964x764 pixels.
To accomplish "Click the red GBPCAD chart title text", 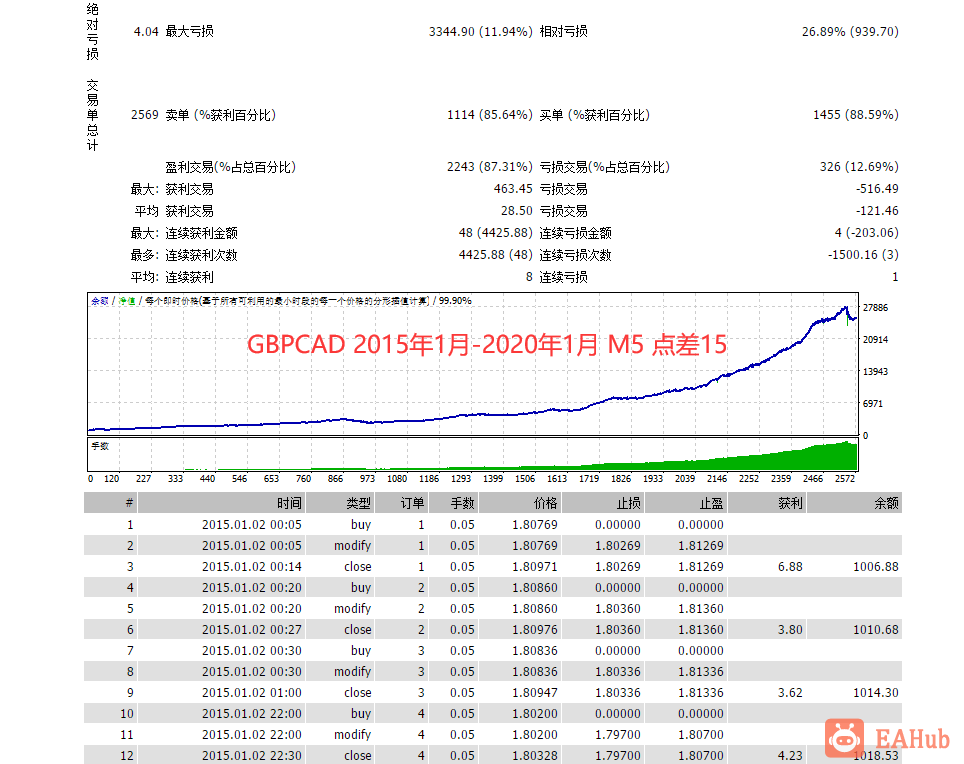I will 487,344.
